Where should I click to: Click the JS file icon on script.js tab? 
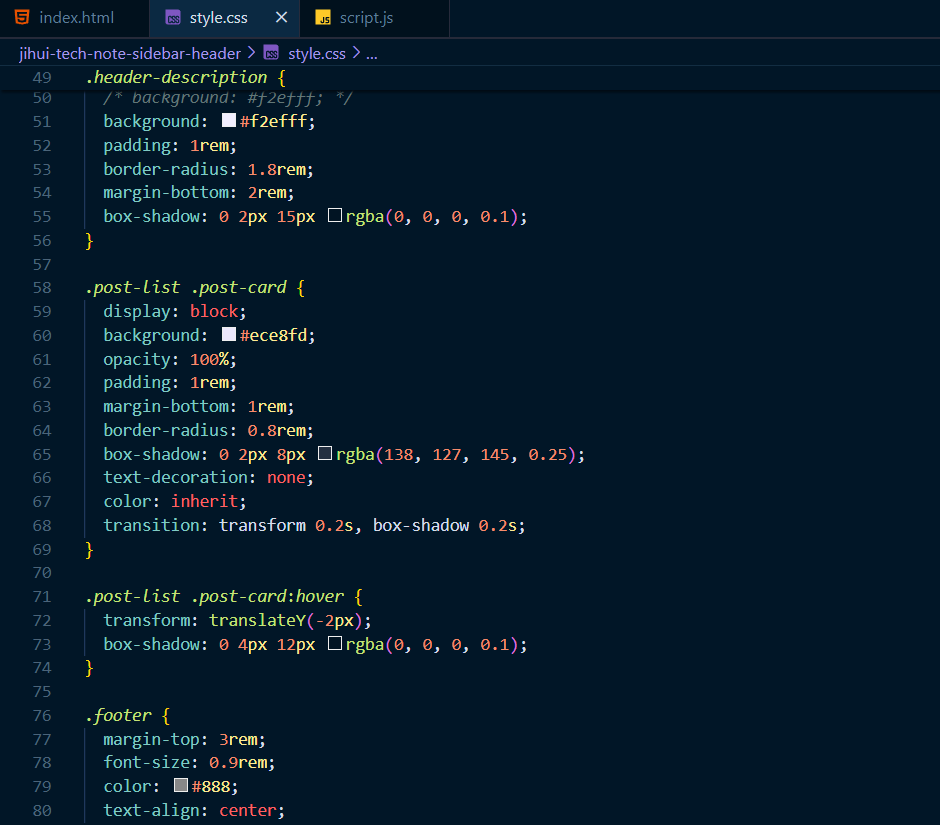(323, 18)
